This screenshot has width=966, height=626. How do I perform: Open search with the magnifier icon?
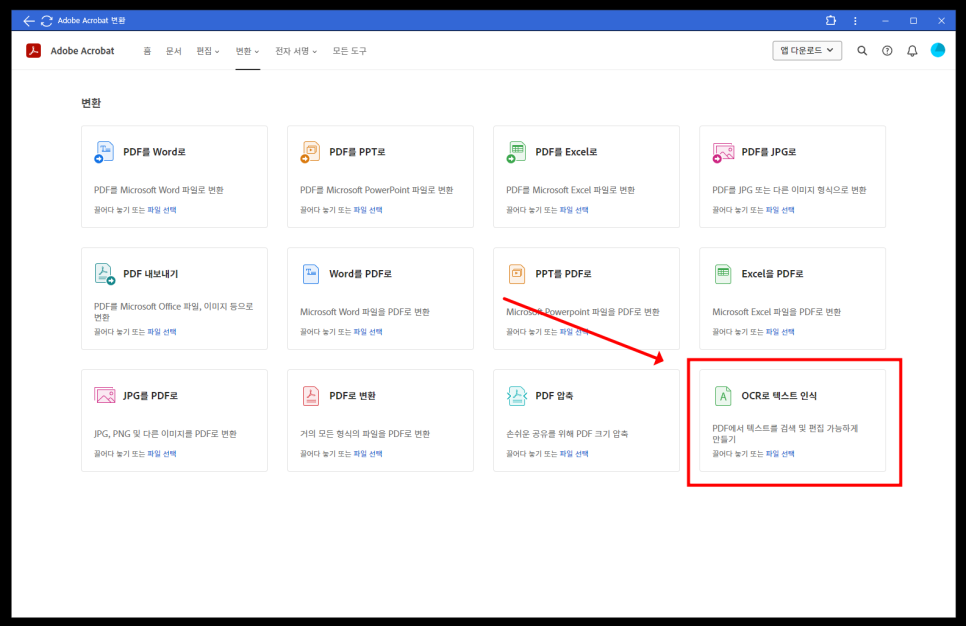point(862,51)
